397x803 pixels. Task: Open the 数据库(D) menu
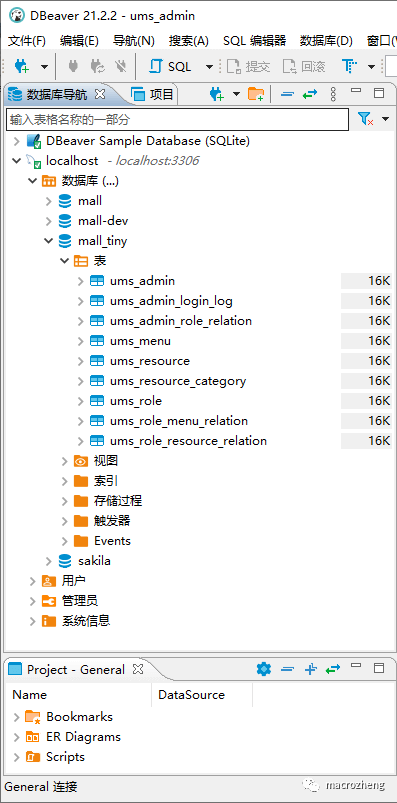point(326,41)
